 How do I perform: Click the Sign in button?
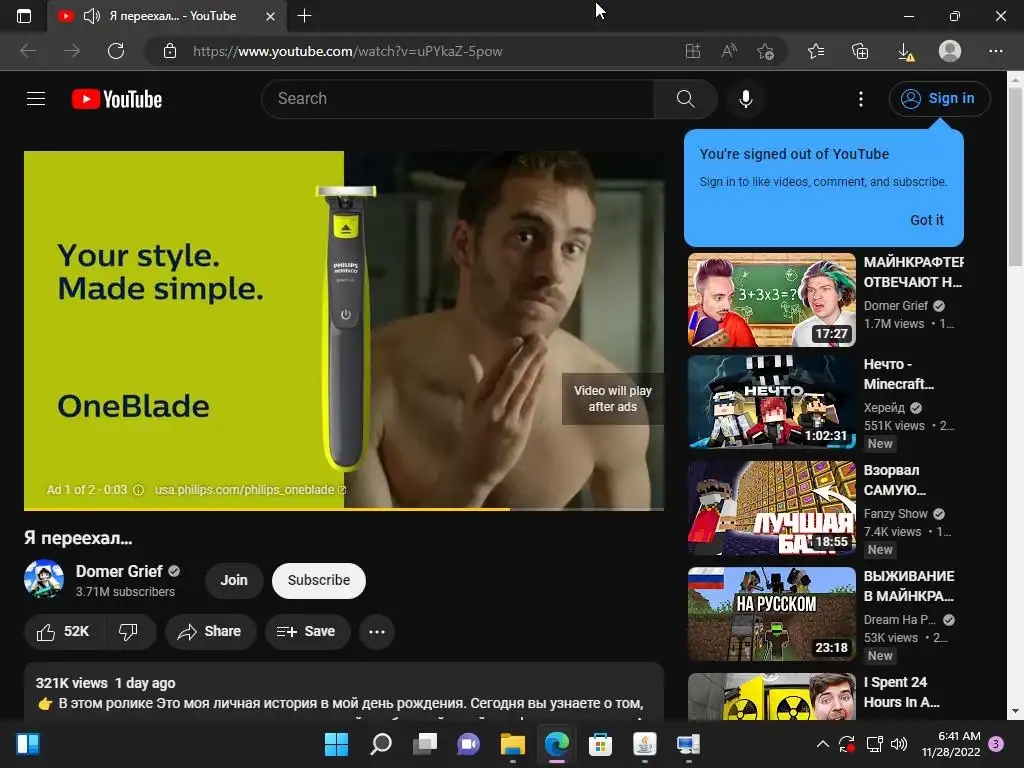point(938,99)
